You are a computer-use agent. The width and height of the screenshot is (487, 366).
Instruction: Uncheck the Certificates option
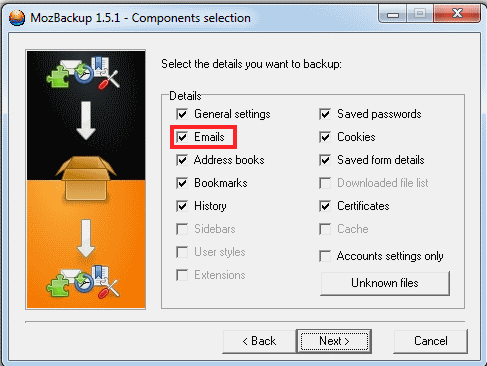(325, 206)
